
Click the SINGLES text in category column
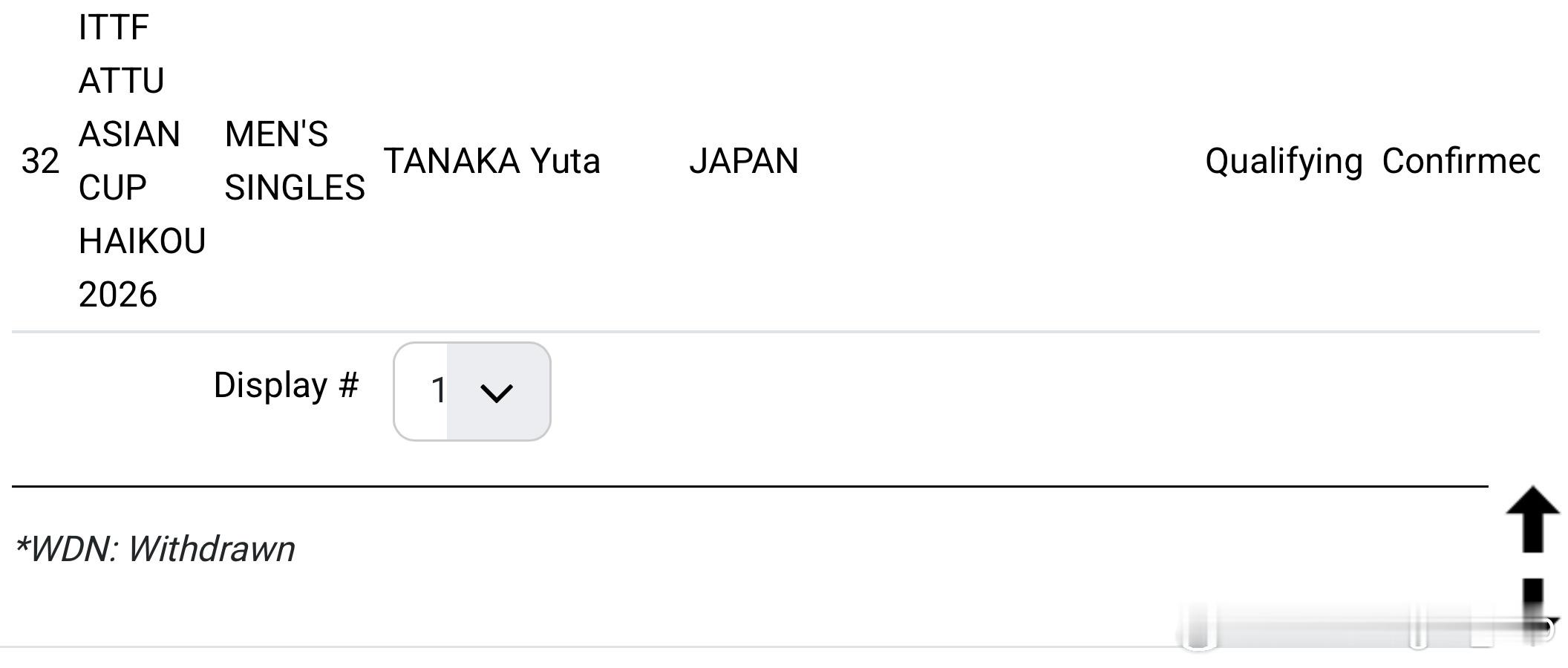[294, 188]
